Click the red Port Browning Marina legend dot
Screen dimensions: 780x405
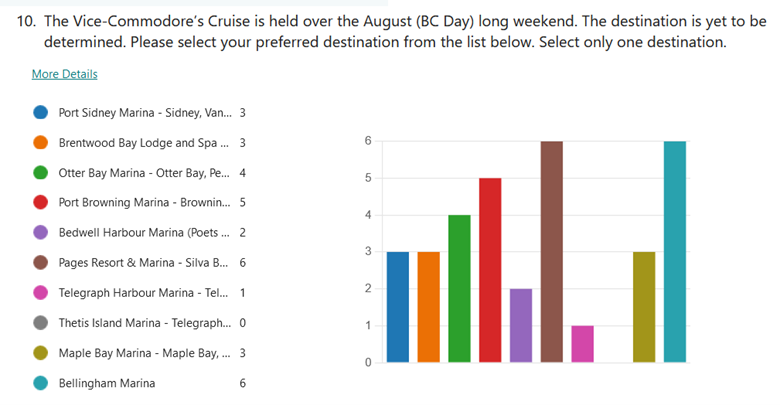click(x=41, y=202)
